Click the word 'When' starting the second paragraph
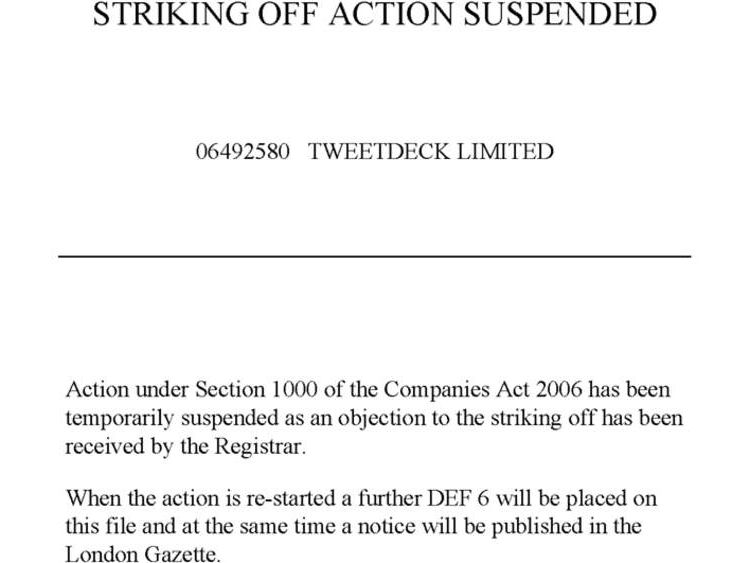Viewport: 750px width, 563px height. [x=93, y=498]
